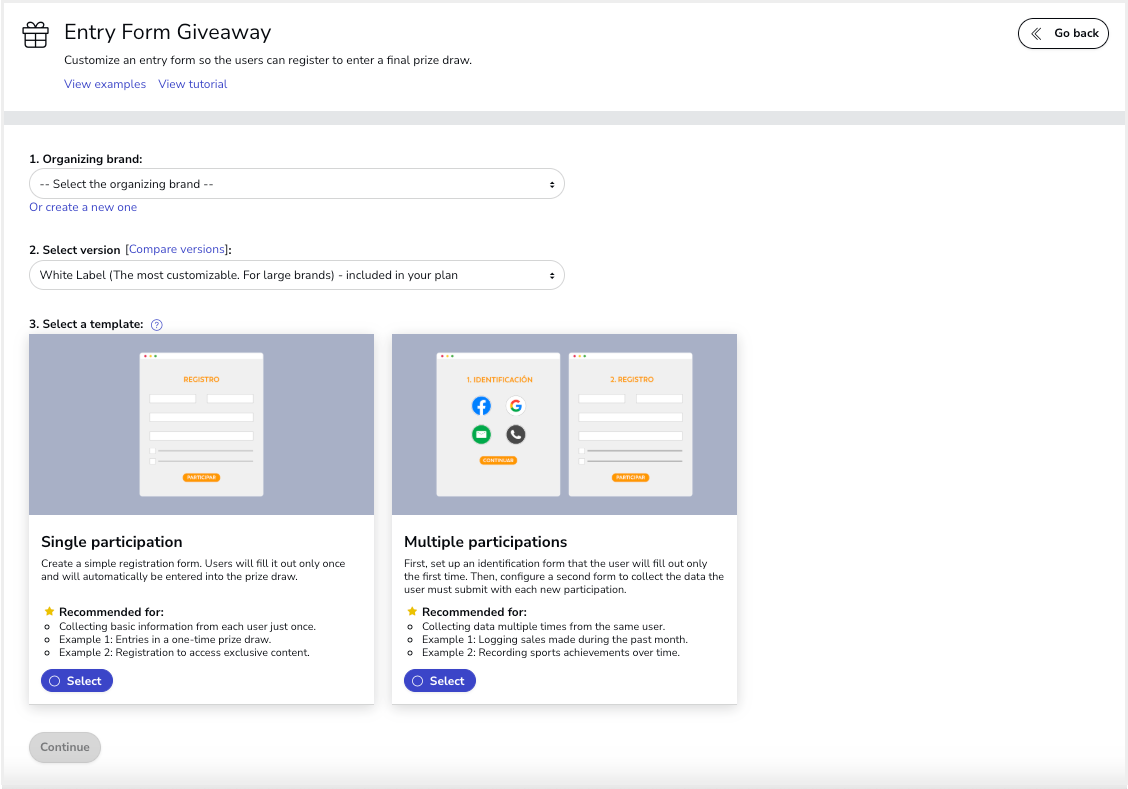The image size is (1128, 789).
Task: Click the Single participation preview image
Action: tap(201, 424)
